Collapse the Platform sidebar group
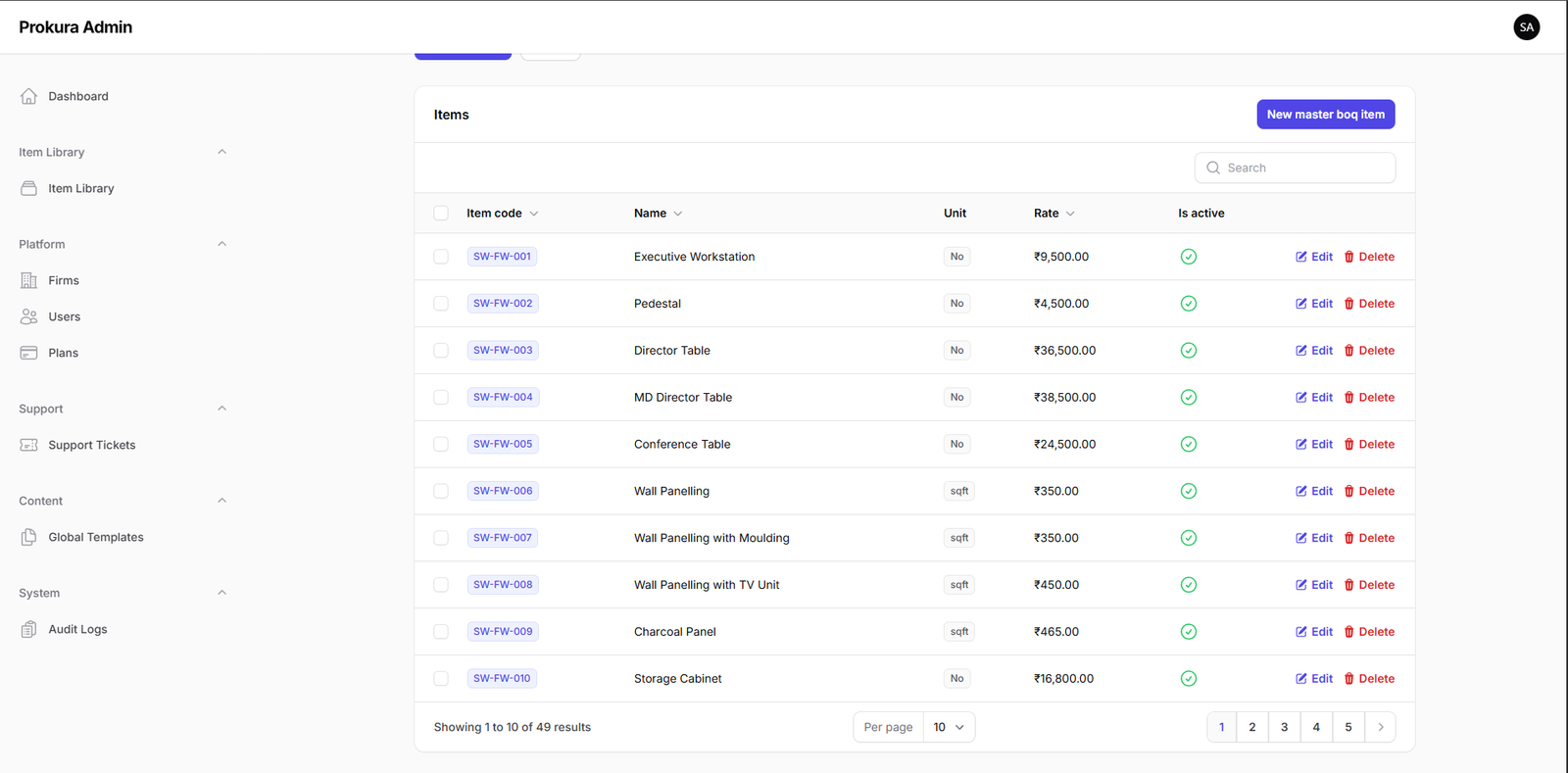This screenshot has width=1568, height=773. pos(221,244)
